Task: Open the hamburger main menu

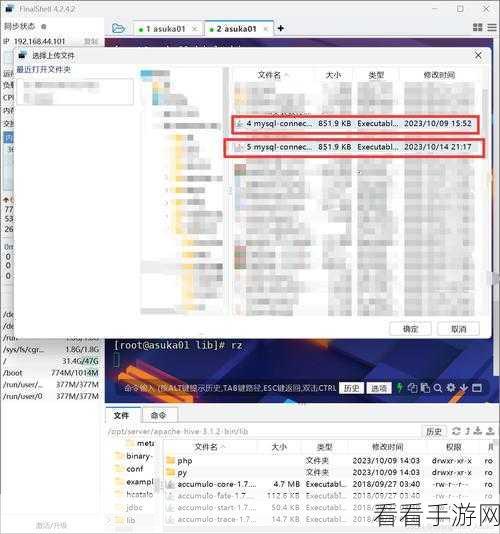Action: point(492,28)
